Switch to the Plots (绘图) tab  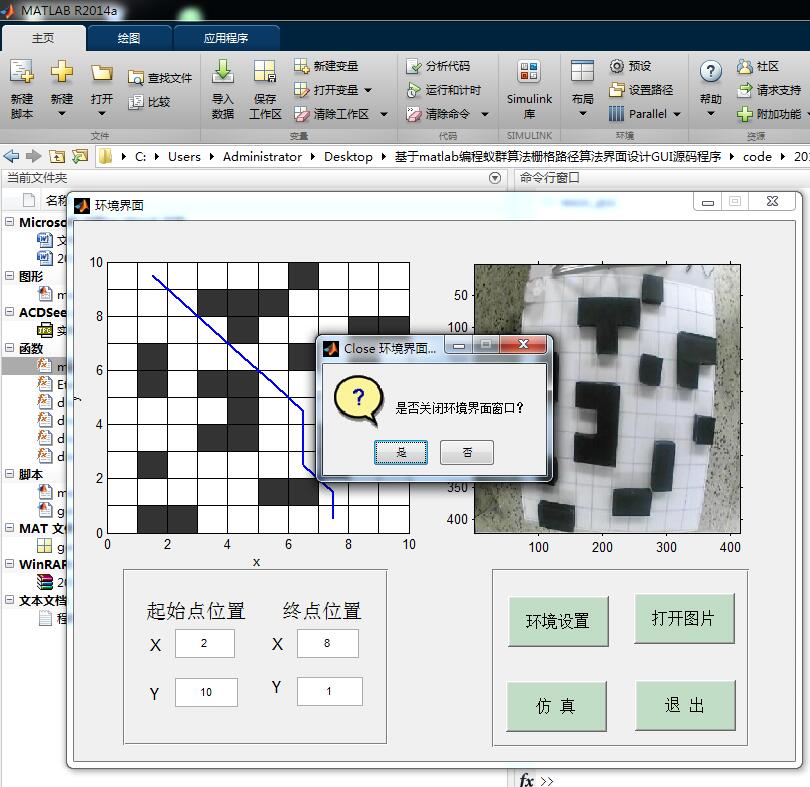pyautogui.click(x=129, y=38)
